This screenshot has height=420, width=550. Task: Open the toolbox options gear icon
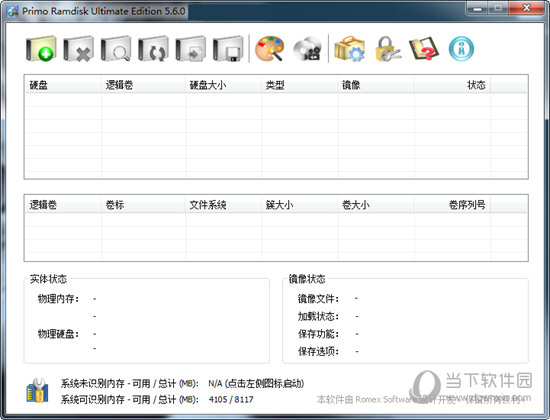[350, 49]
